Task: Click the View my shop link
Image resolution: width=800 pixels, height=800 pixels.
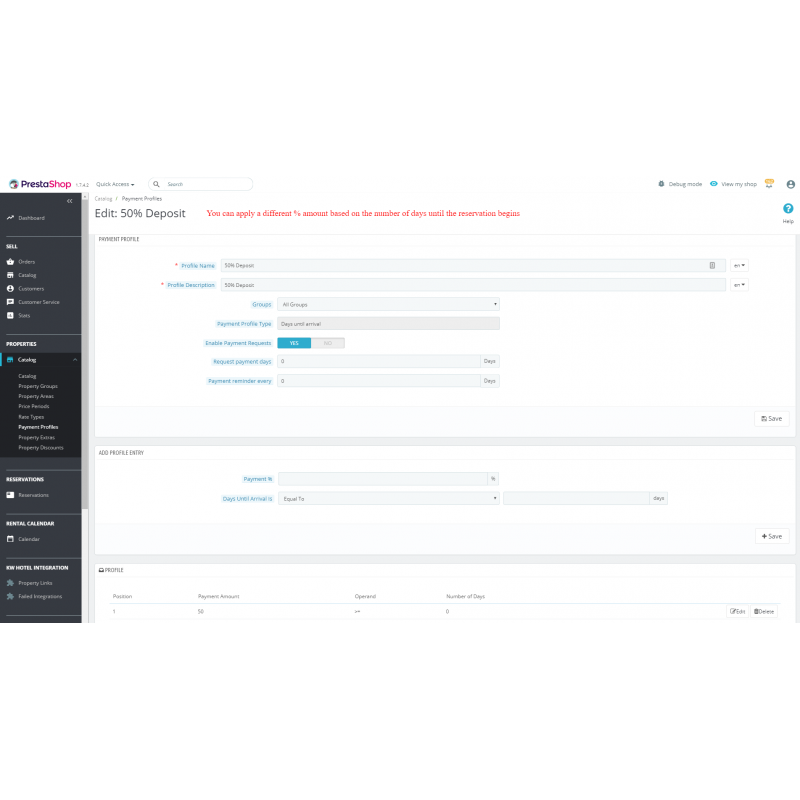Action: [x=739, y=184]
